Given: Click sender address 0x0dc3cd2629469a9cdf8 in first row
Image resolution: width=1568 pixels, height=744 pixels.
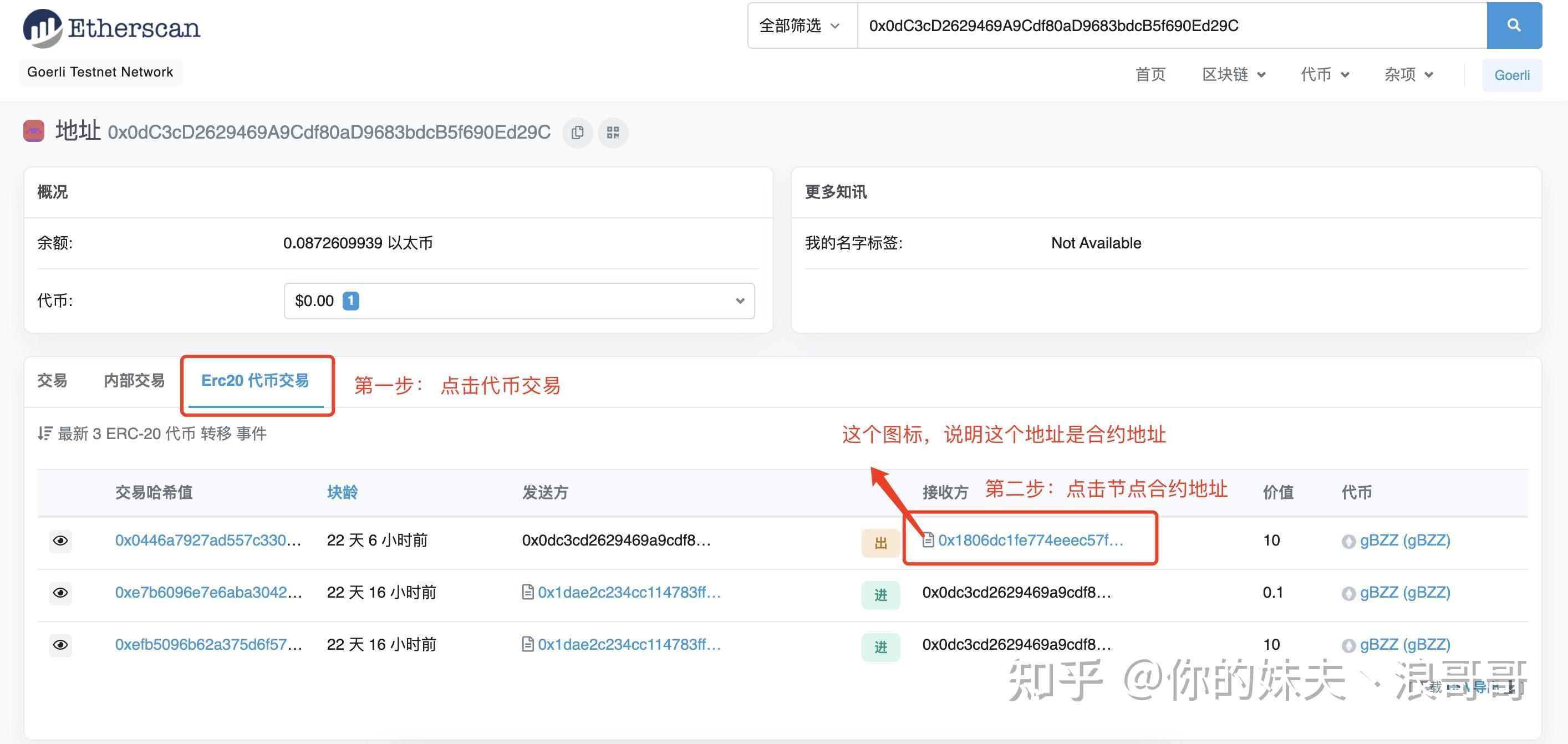Looking at the screenshot, I should click(616, 540).
